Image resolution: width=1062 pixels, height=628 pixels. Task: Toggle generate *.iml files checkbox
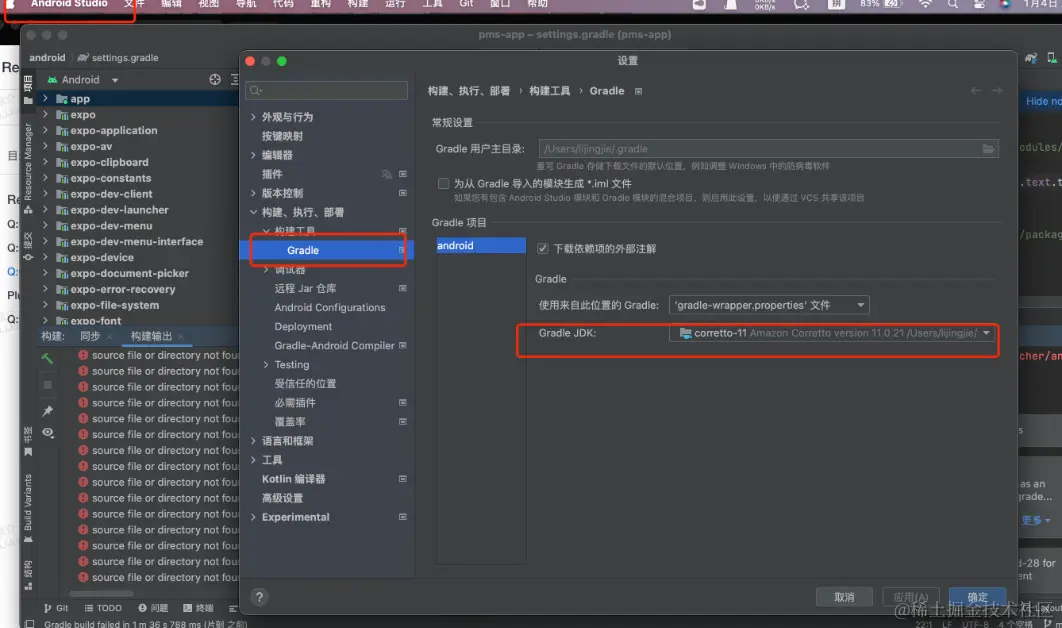[444, 184]
